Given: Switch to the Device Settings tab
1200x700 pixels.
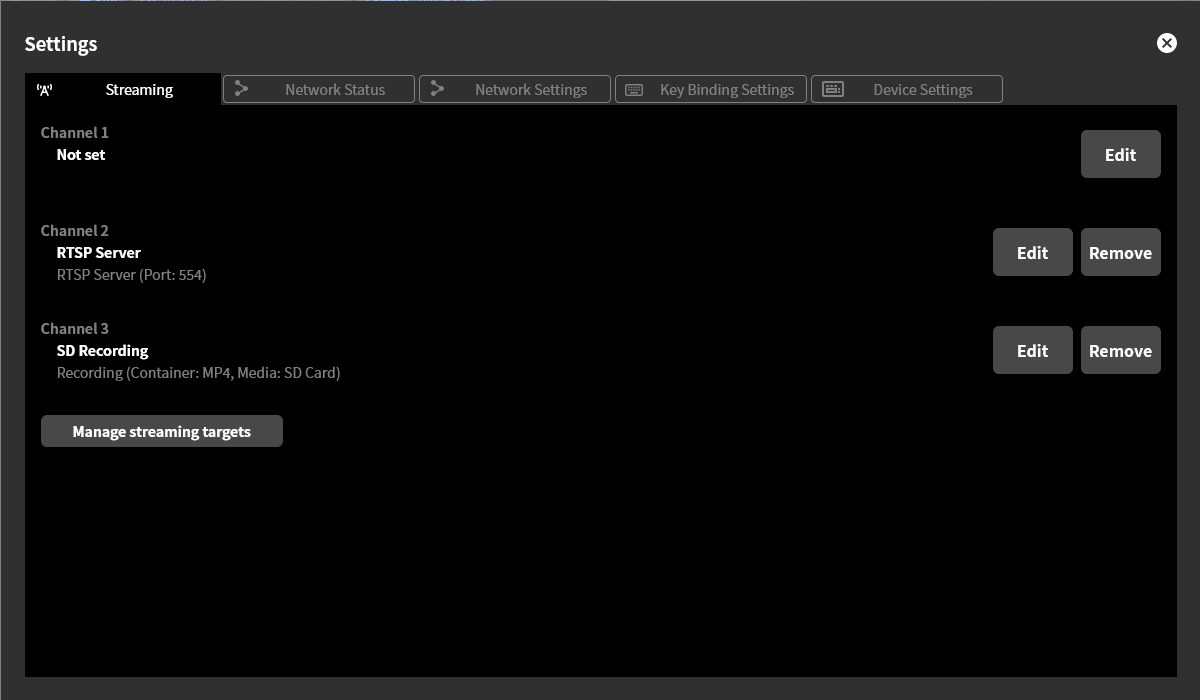Looking at the screenshot, I should click(x=922, y=89).
